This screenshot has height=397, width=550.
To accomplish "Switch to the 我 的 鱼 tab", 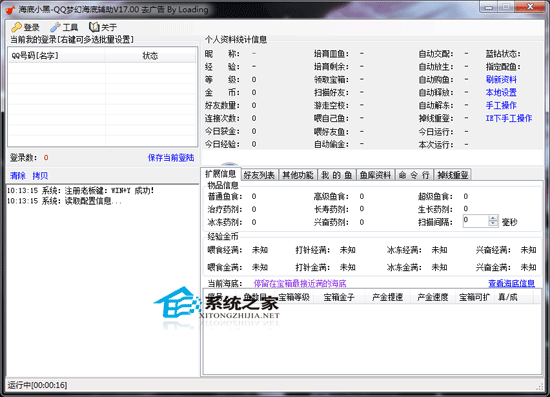I will [x=337, y=175].
